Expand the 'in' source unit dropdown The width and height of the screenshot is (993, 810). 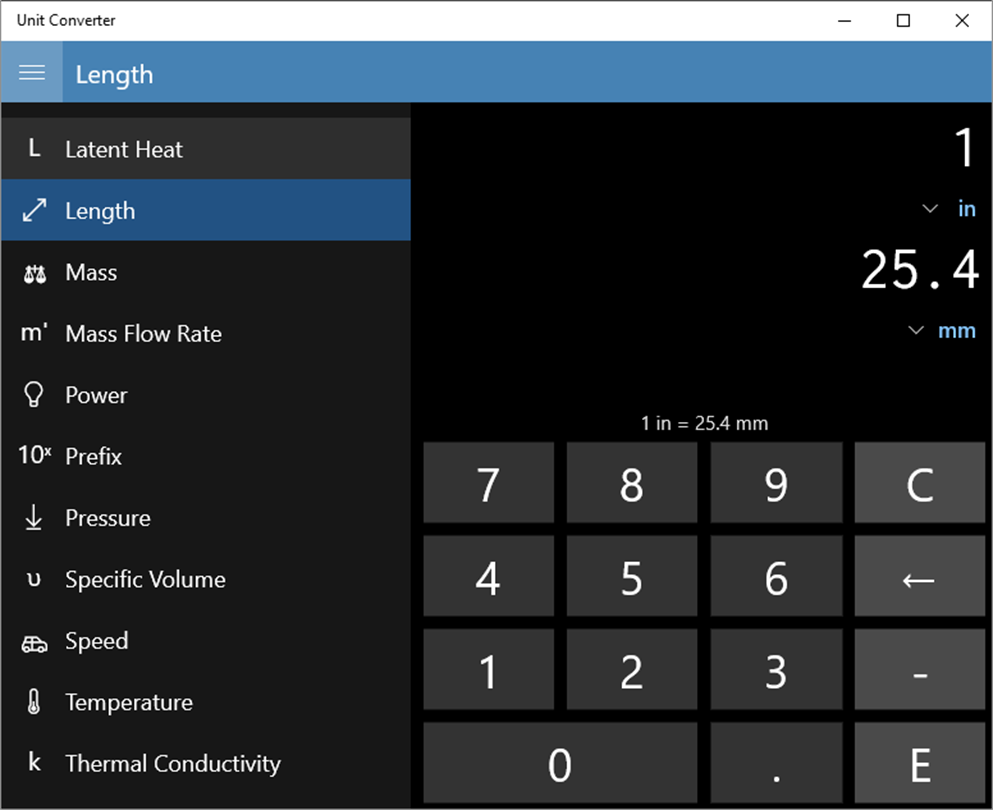(x=930, y=208)
